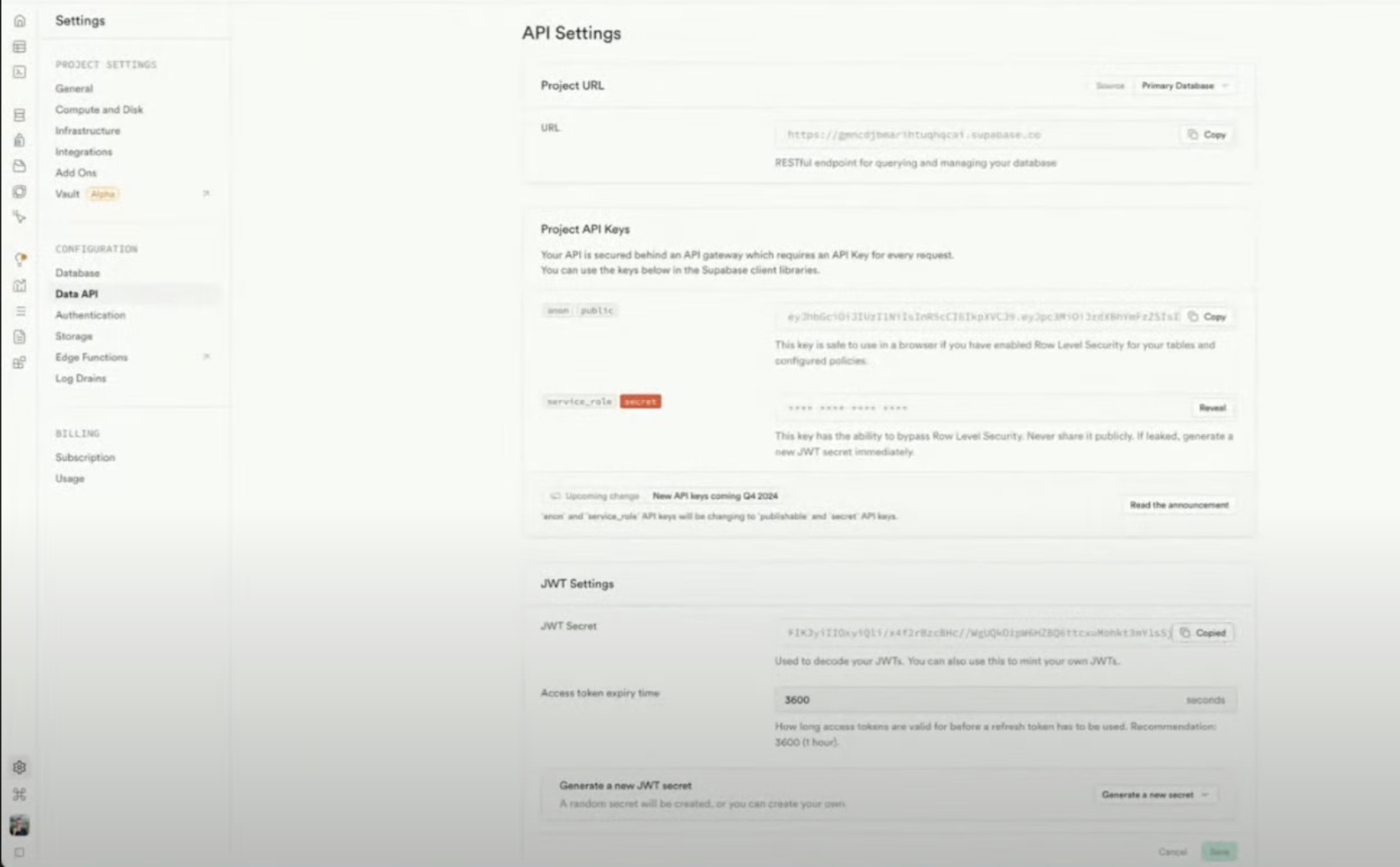The width and height of the screenshot is (1400, 867).
Task: Open the Primary Database source dropdown
Action: pyautogui.click(x=1184, y=86)
